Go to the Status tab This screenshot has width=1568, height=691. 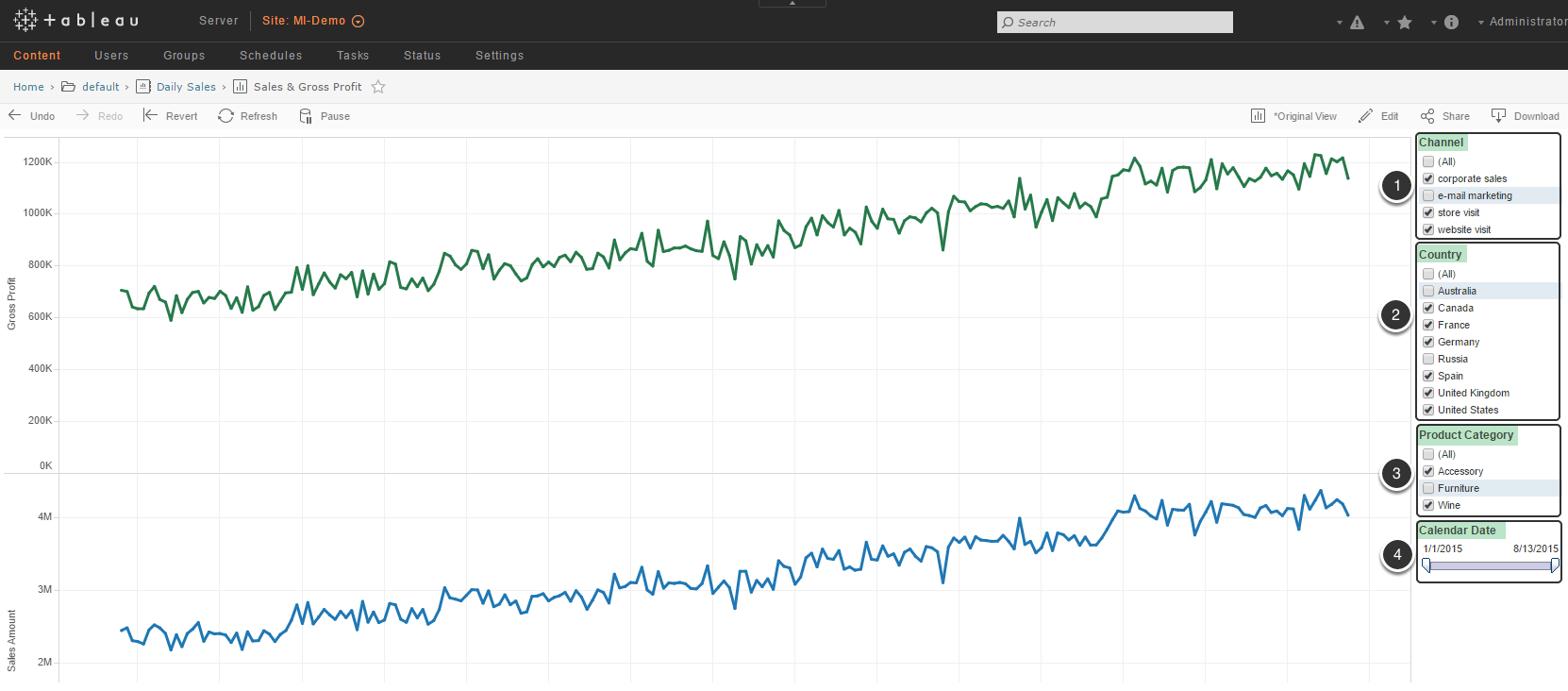point(422,56)
